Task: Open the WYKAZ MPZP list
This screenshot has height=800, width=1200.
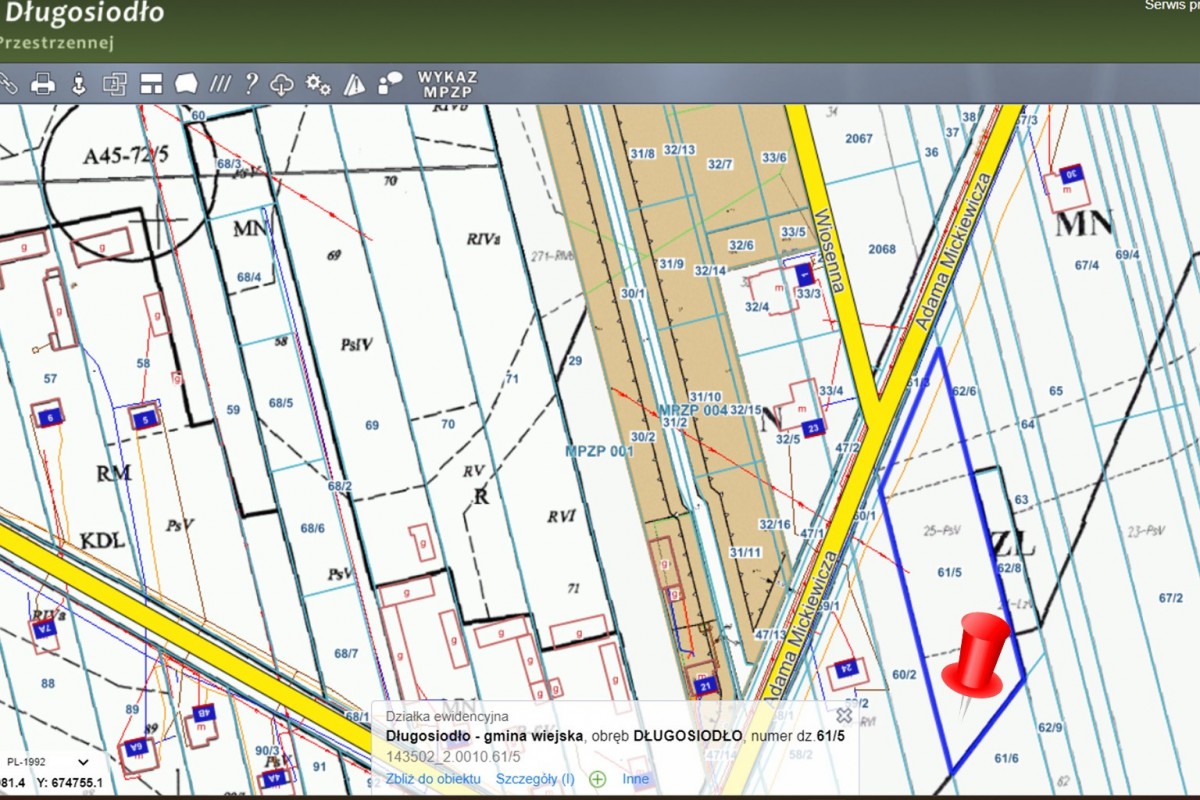Action: pyautogui.click(x=447, y=84)
